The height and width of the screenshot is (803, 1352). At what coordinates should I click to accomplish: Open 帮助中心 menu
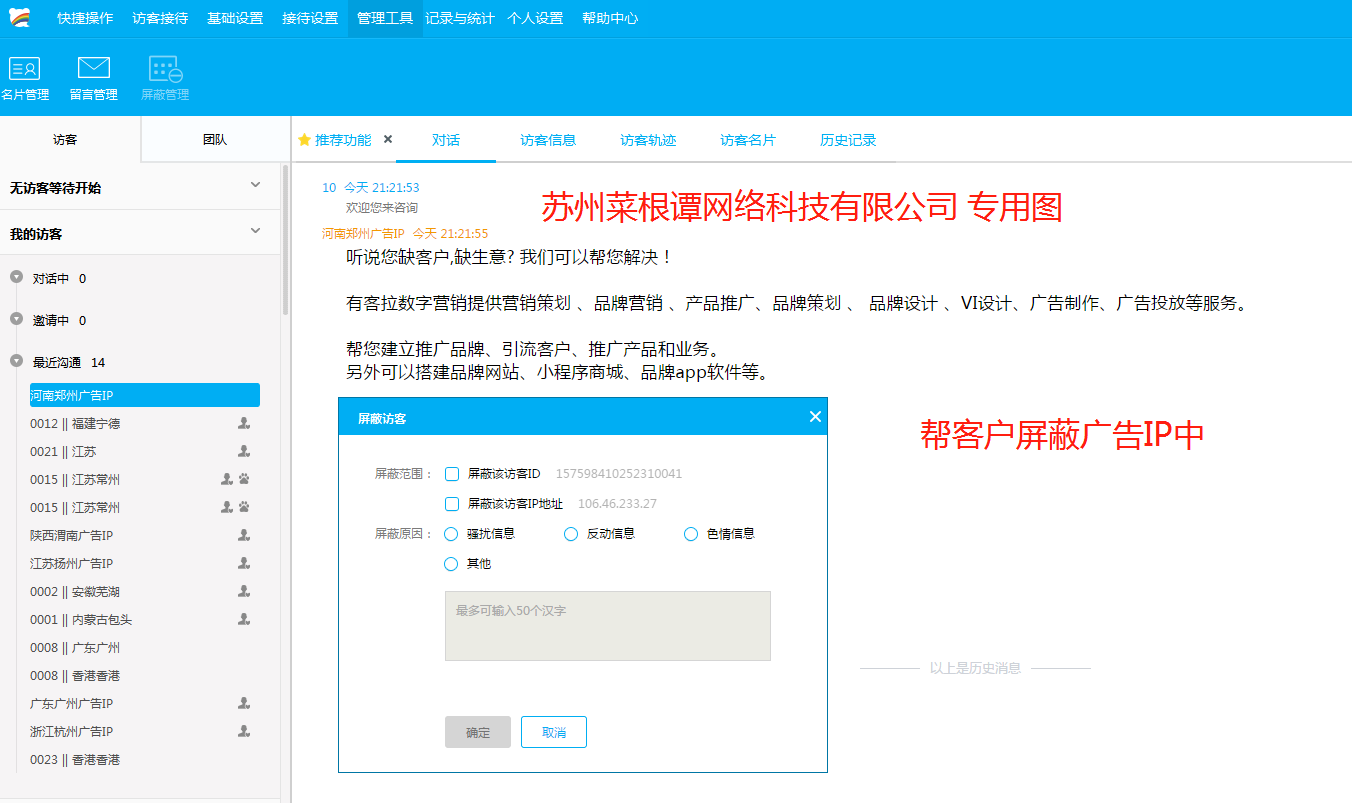pos(610,18)
